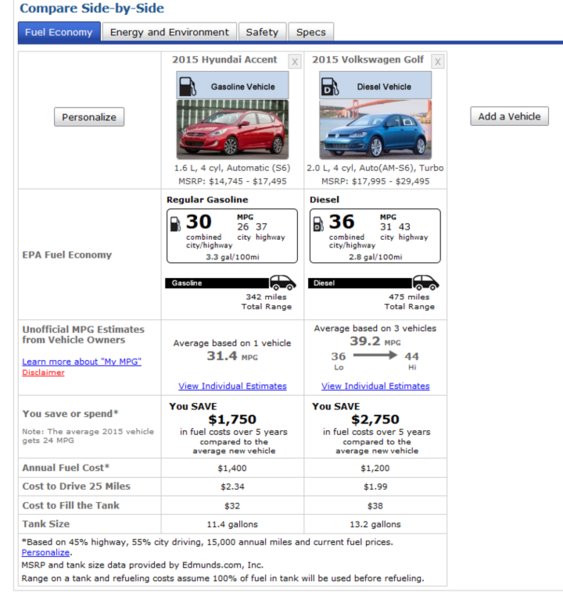563x599 pixels.
Task: Click the fuel pump icon beside 30 combined MPG
Action: (175, 224)
